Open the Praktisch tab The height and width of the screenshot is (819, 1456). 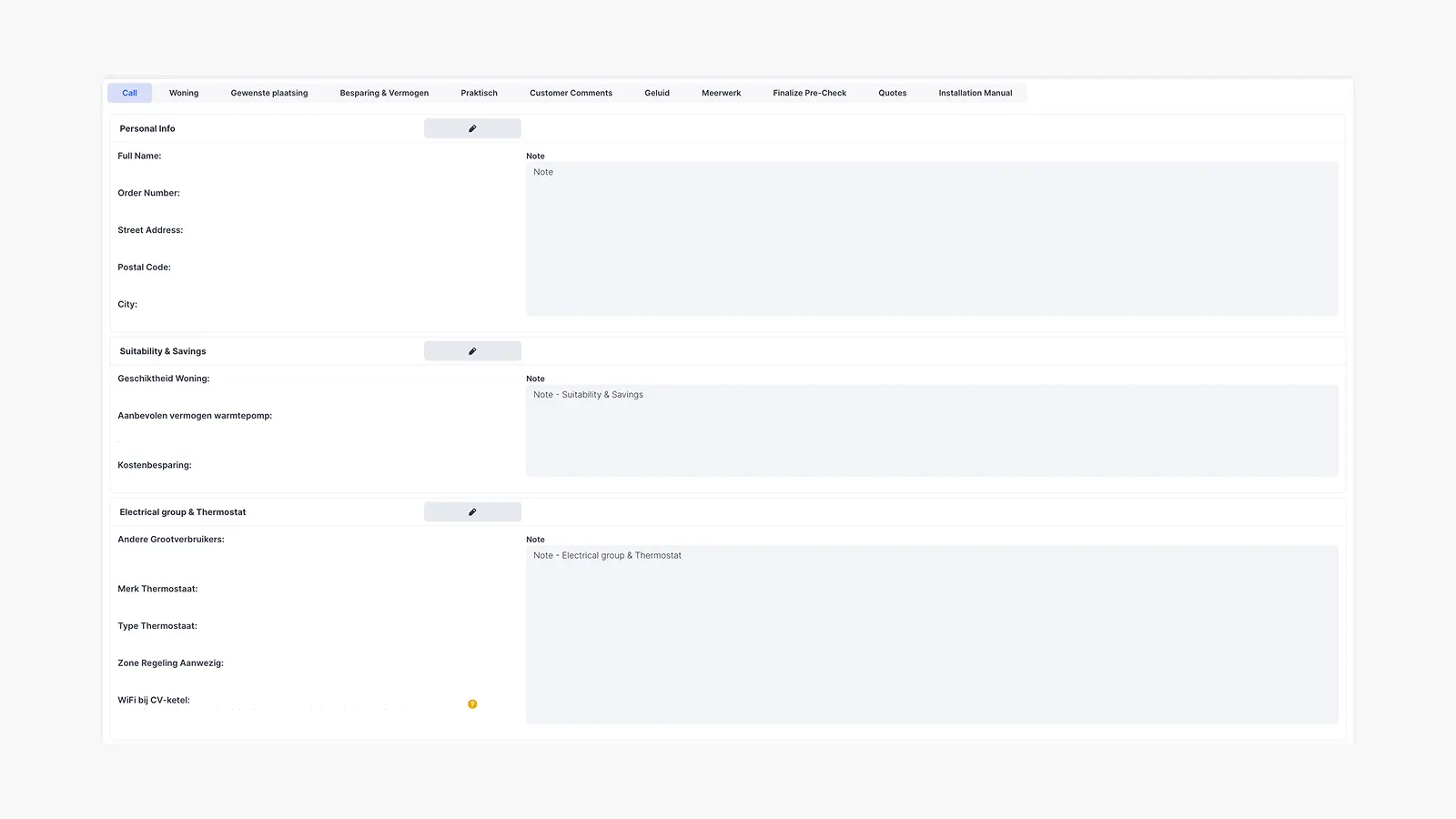click(x=479, y=93)
